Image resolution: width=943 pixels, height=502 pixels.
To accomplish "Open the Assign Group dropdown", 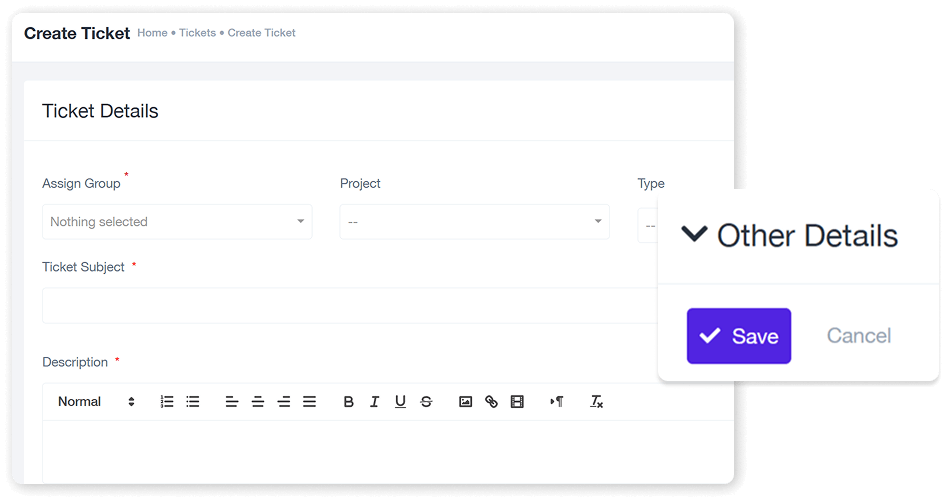I will (x=177, y=222).
